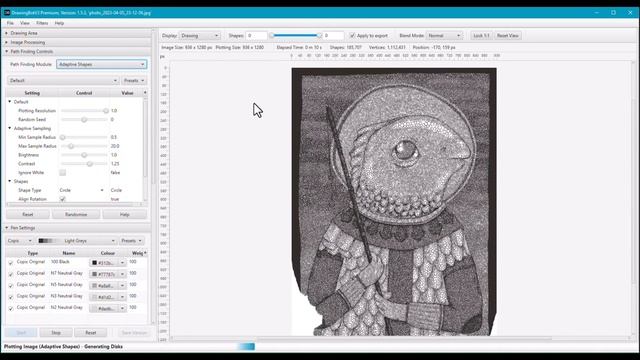Click the settings table vertical scrollbar

[145, 139]
